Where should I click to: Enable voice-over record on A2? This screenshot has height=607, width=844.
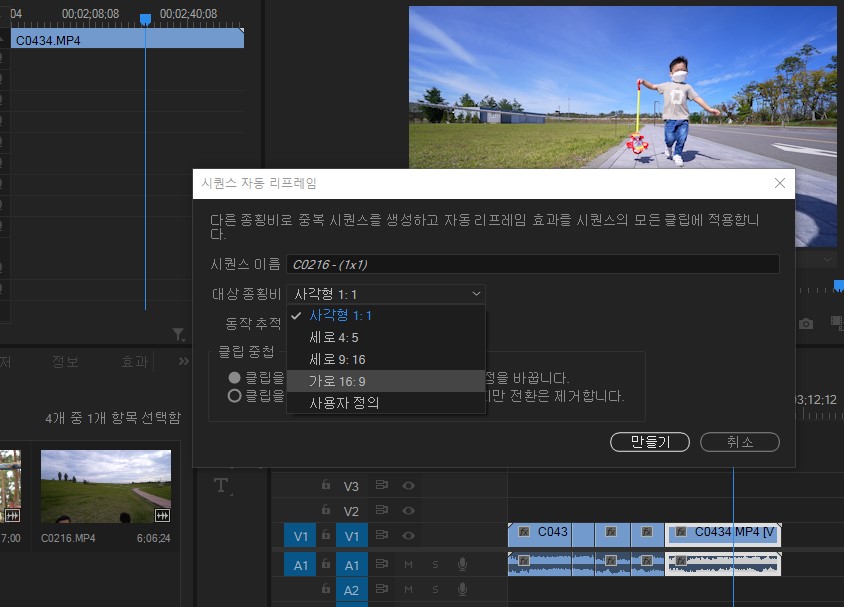coord(462,589)
